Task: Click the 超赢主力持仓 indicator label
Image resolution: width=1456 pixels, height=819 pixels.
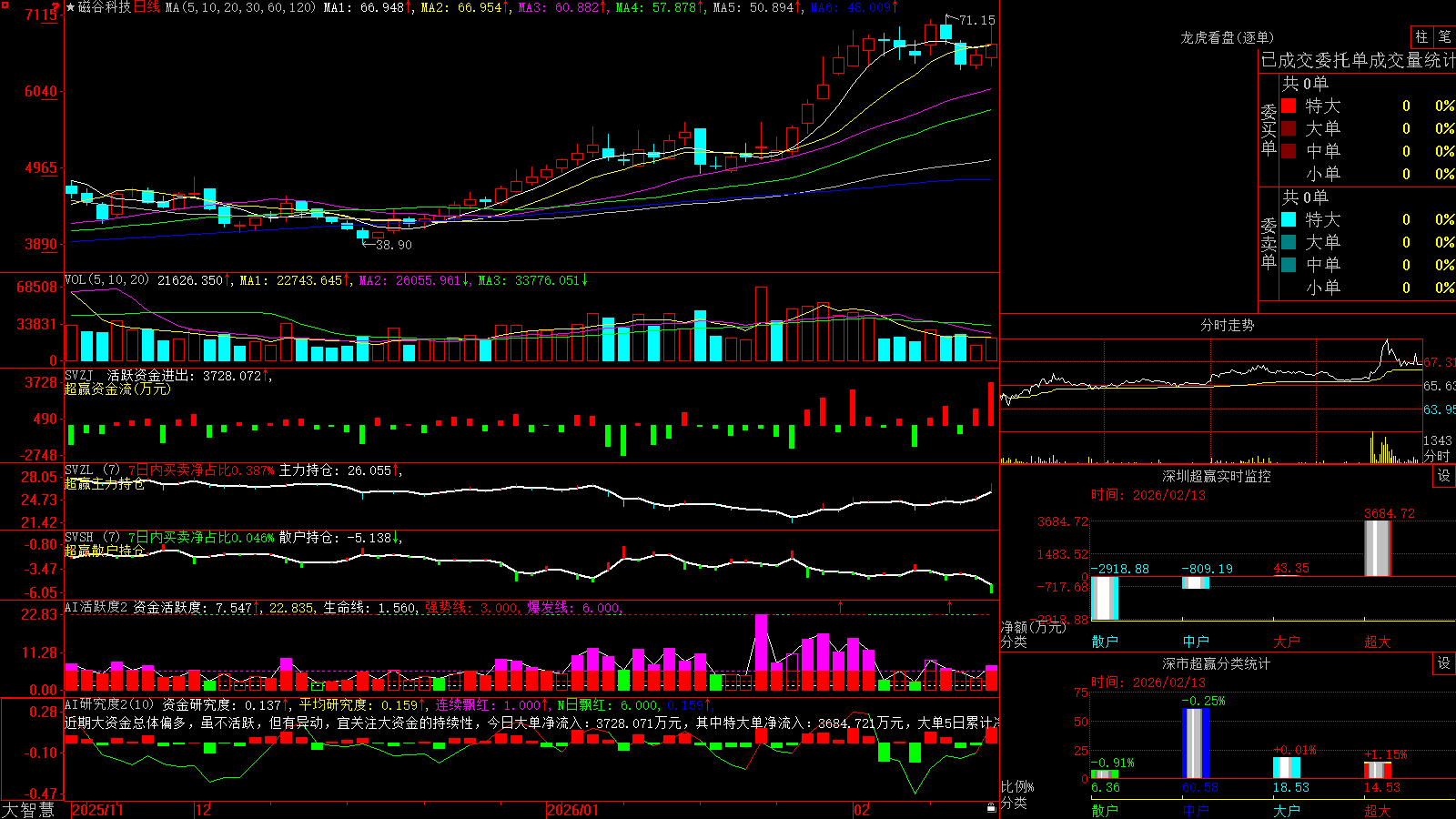Action: 105,483
